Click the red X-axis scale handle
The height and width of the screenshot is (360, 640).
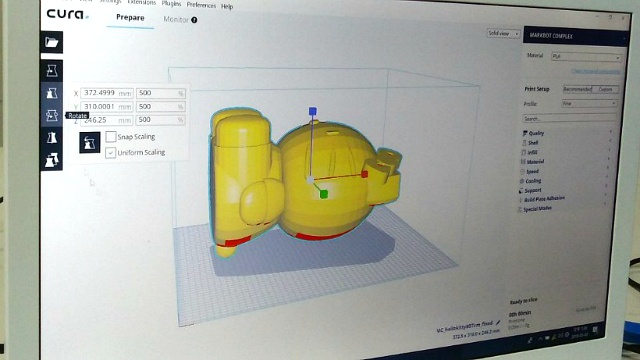click(364, 174)
